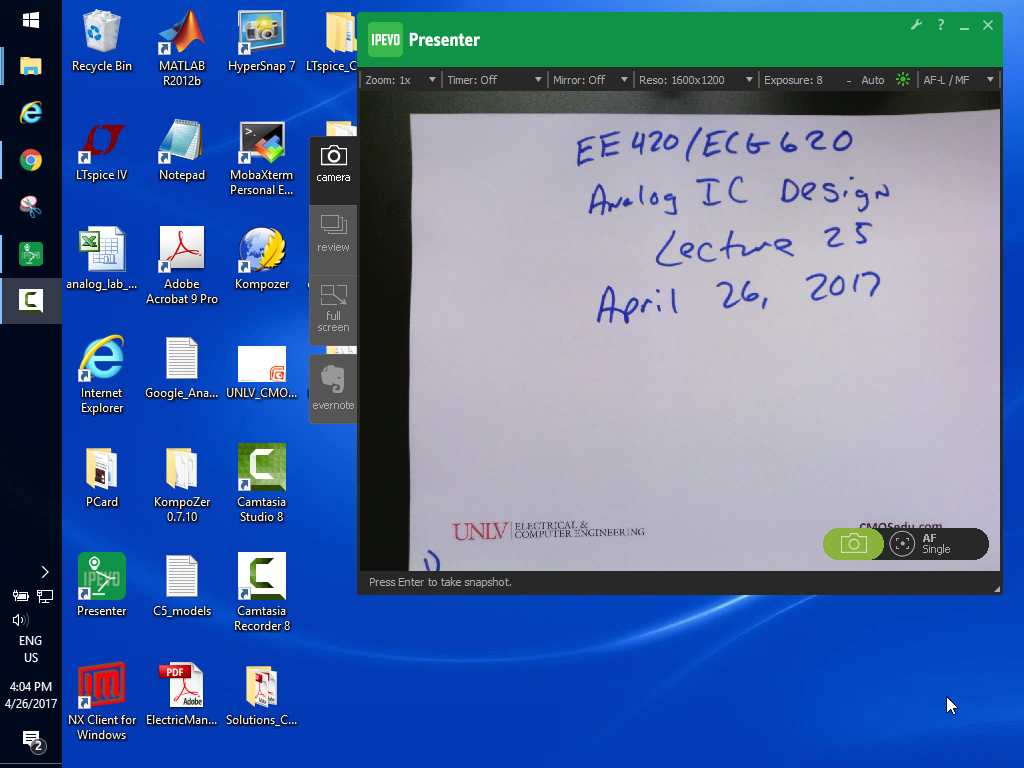The width and height of the screenshot is (1024, 768).
Task: Select the Presenter desktop shortcut
Action: click(101, 586)
